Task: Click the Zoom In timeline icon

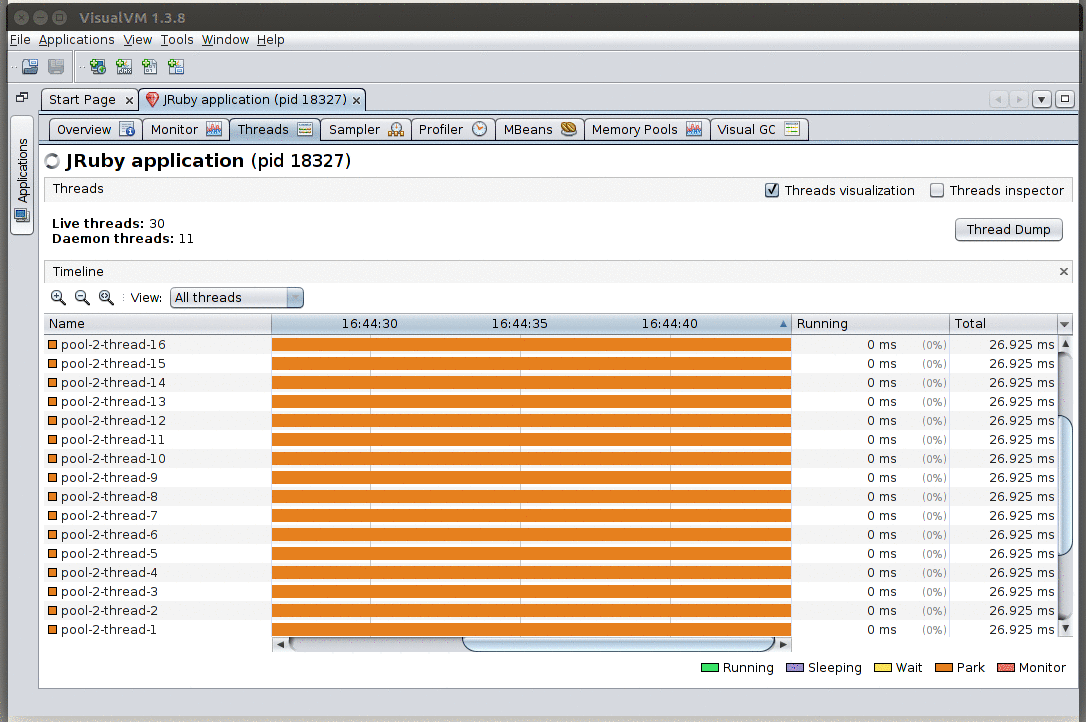Action: click(58, 297)
